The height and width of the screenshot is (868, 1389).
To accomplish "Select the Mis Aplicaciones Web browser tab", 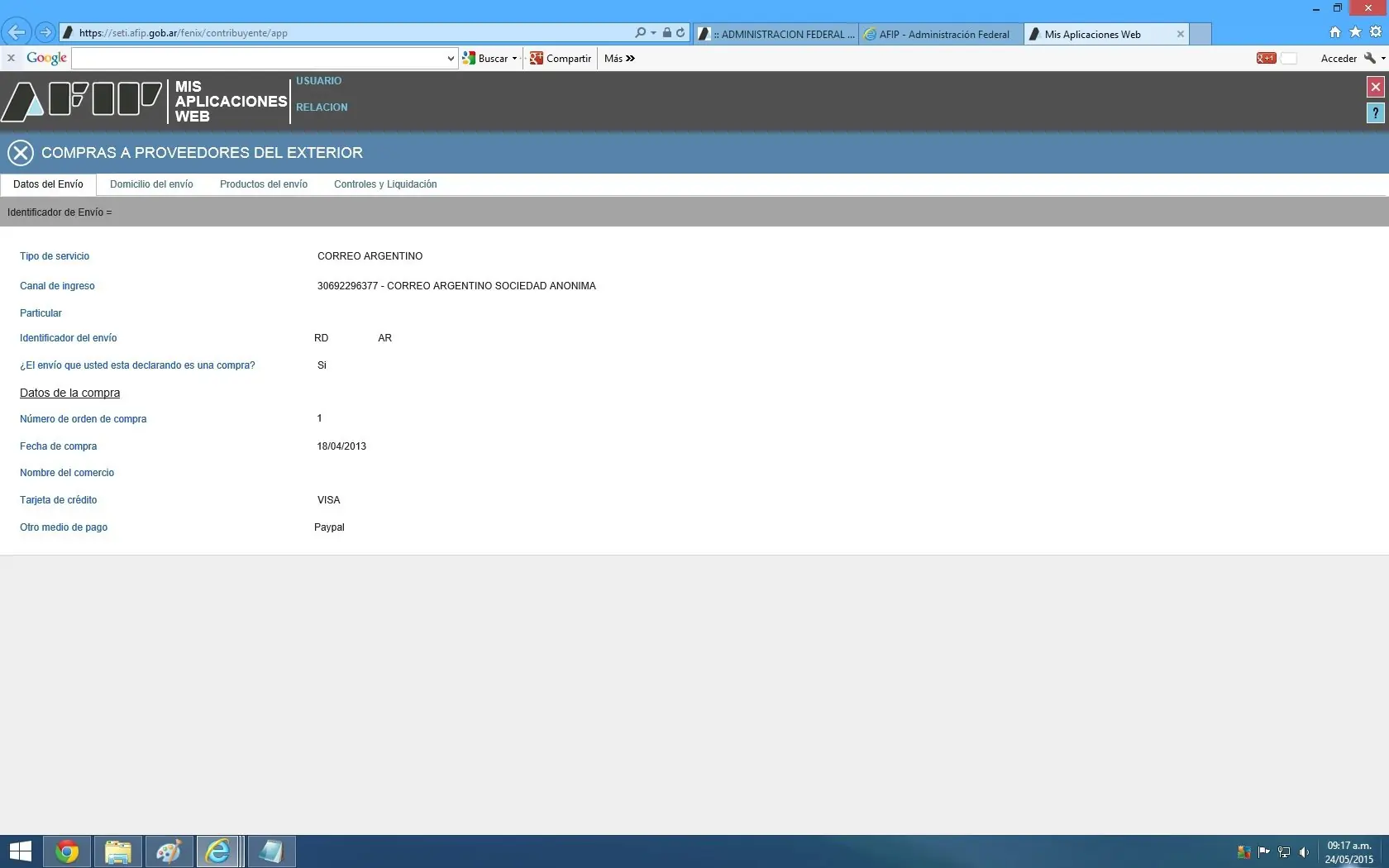I will pyautogui.click(x=1097, y=34).
